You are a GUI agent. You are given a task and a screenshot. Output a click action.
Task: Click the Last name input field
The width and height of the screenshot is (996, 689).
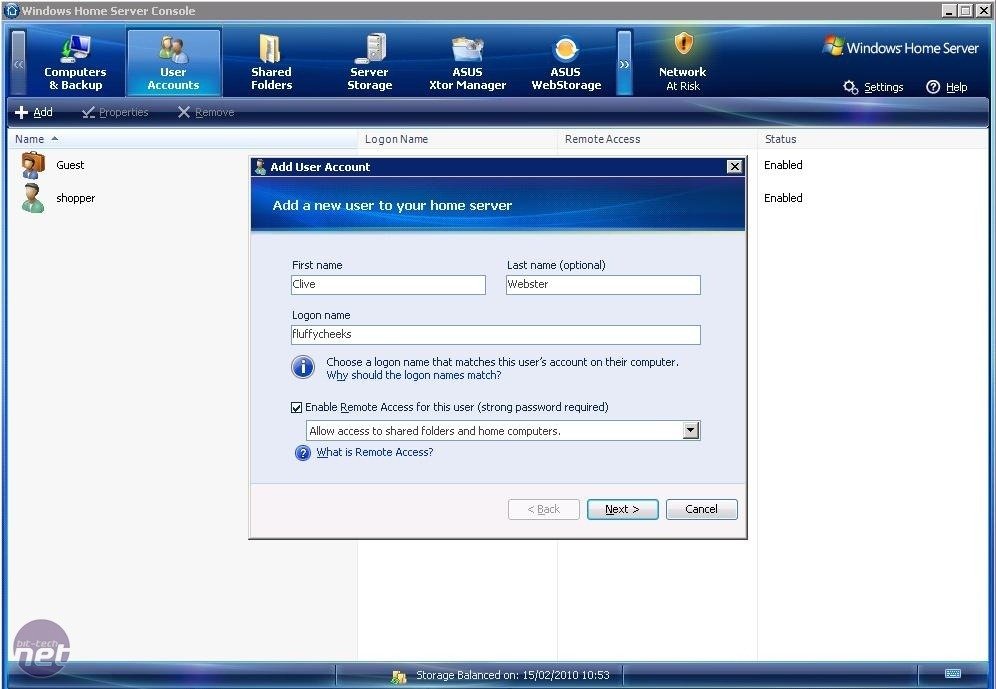pos(603,284)
